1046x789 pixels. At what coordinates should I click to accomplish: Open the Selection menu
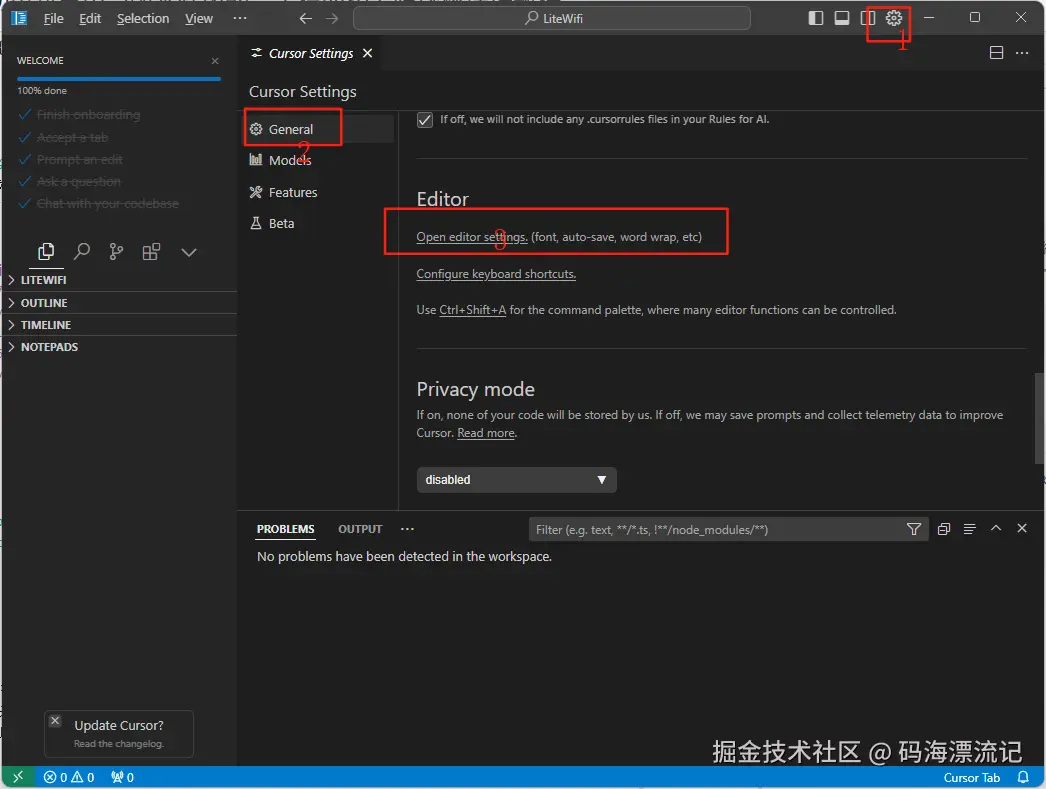pyautogui.click(x=143, y=19)
